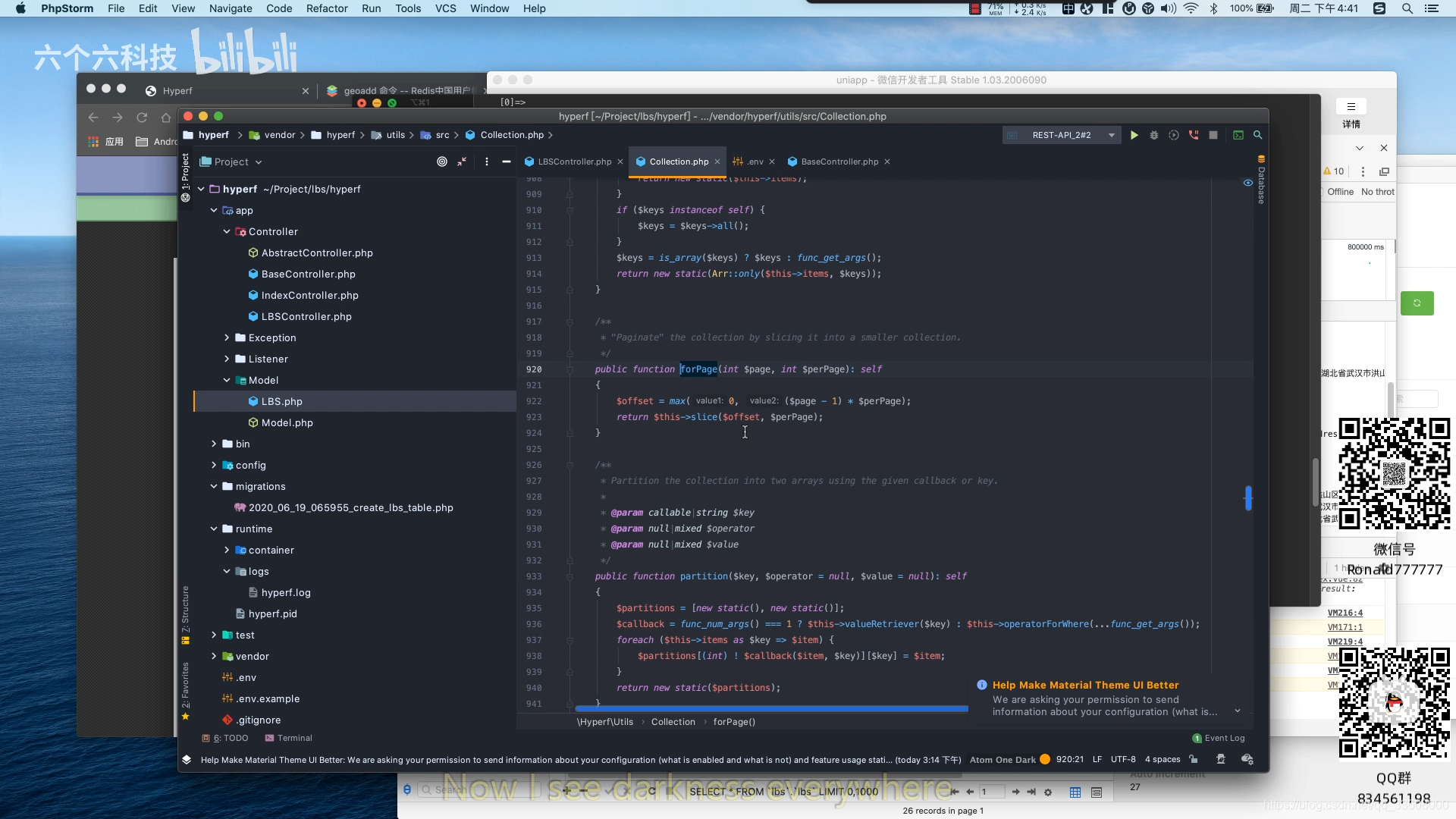Toggle the Database side panel
This screenshot has height=819, width=1456.
click(x=1261, y=180)
